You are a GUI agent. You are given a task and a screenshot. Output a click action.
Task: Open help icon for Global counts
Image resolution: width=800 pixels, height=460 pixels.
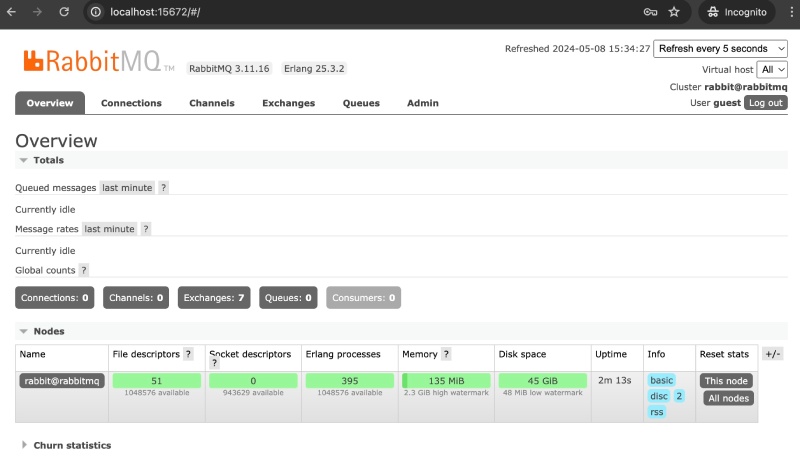[x=84, y=270]
